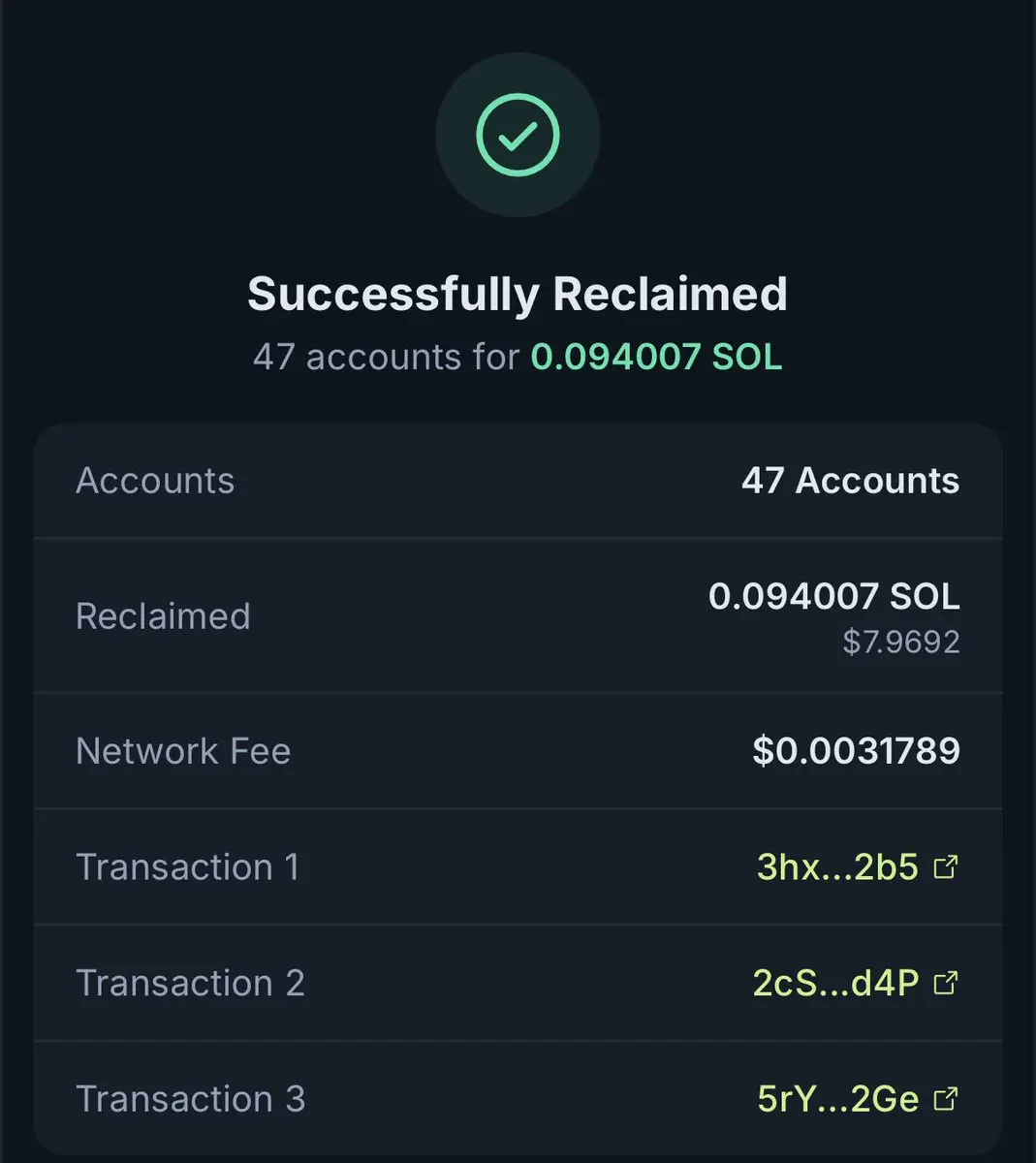
Task: Click the $7.9692 dollar value
Action: coord(900,642)
